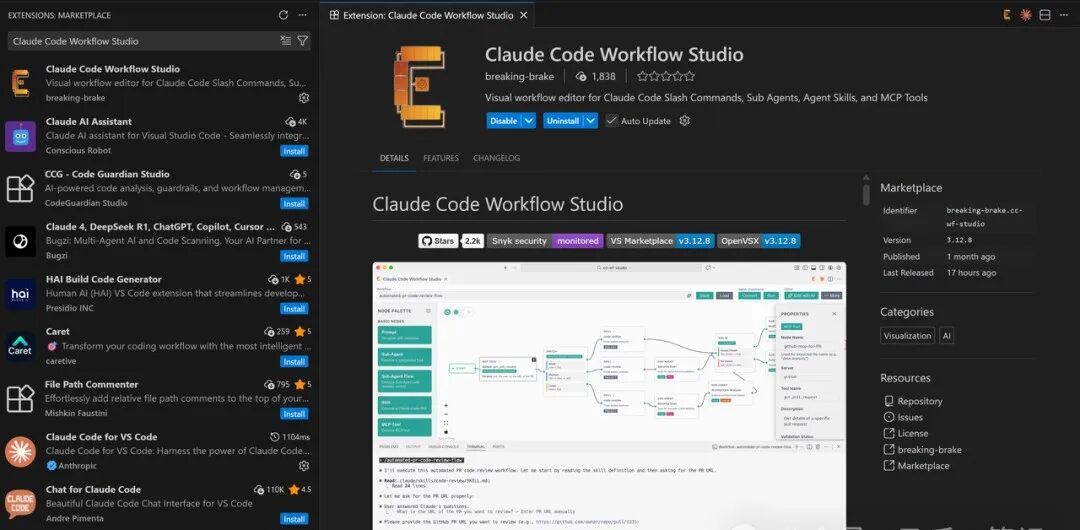Split the editor layout
Viewport: 1080px width, 530px height.
pyautogui.click(x=1045, y=14)
